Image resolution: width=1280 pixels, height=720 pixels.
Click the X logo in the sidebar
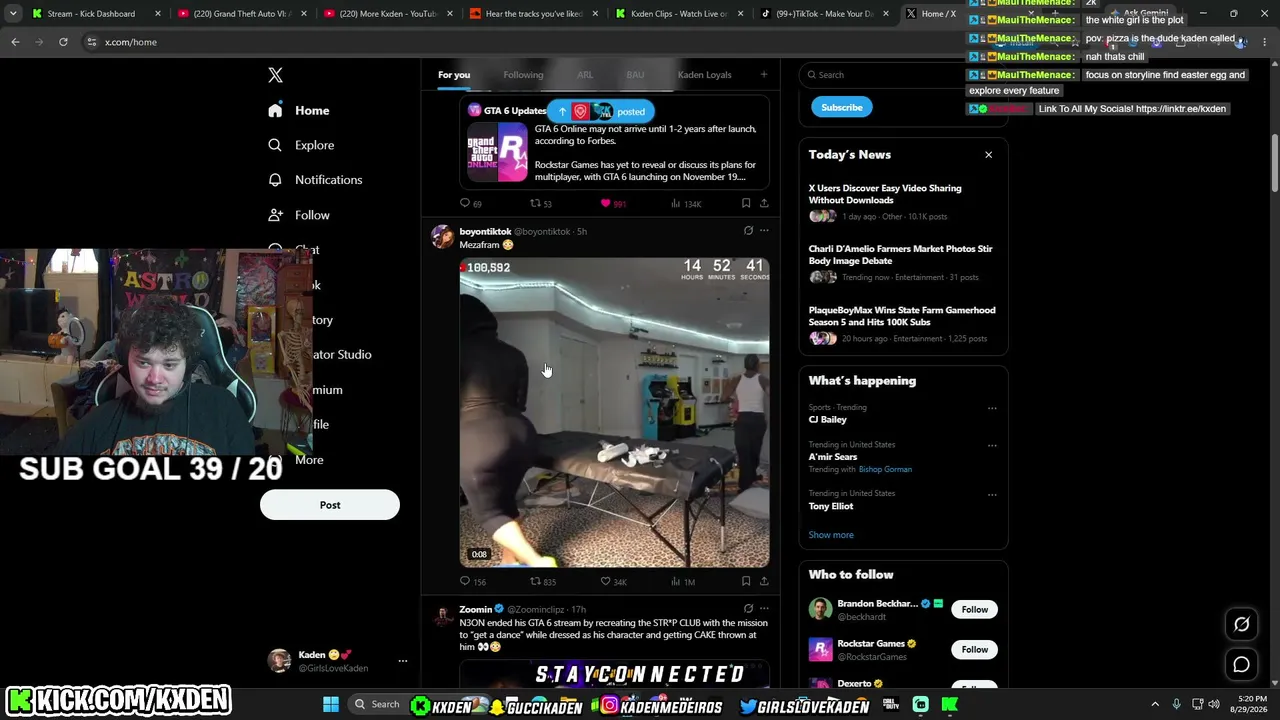[275, 75]
